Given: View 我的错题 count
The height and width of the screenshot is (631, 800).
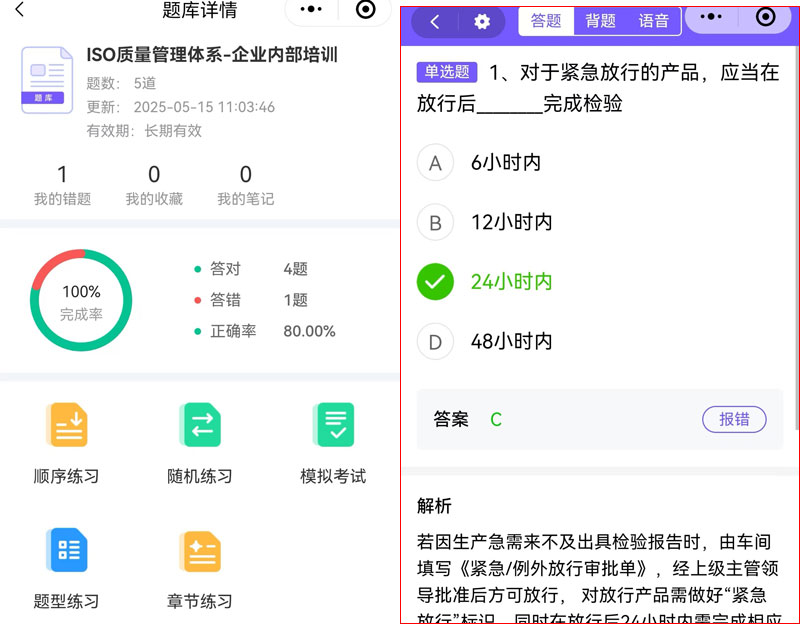Looking at the screenshot, I should 62,185.
